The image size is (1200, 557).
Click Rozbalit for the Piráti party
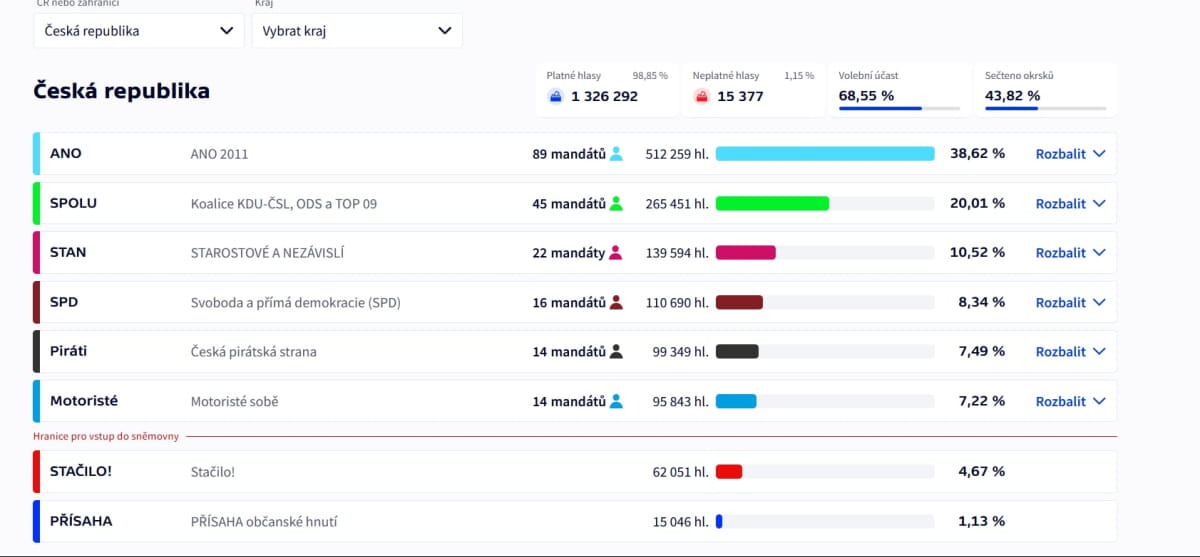1070,351
